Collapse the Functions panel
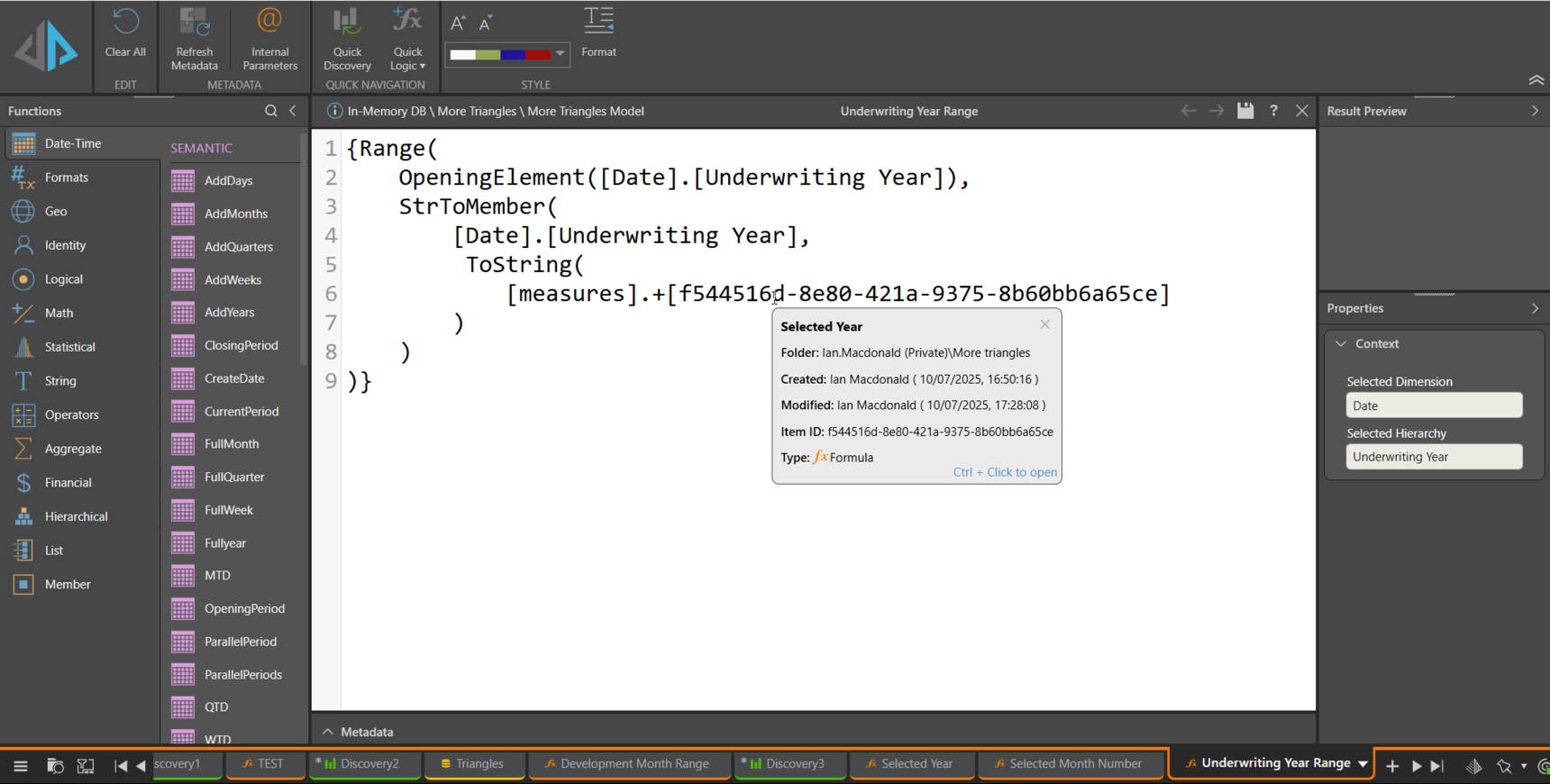This screenshot has height=784, width=1550. click(293, 111)
